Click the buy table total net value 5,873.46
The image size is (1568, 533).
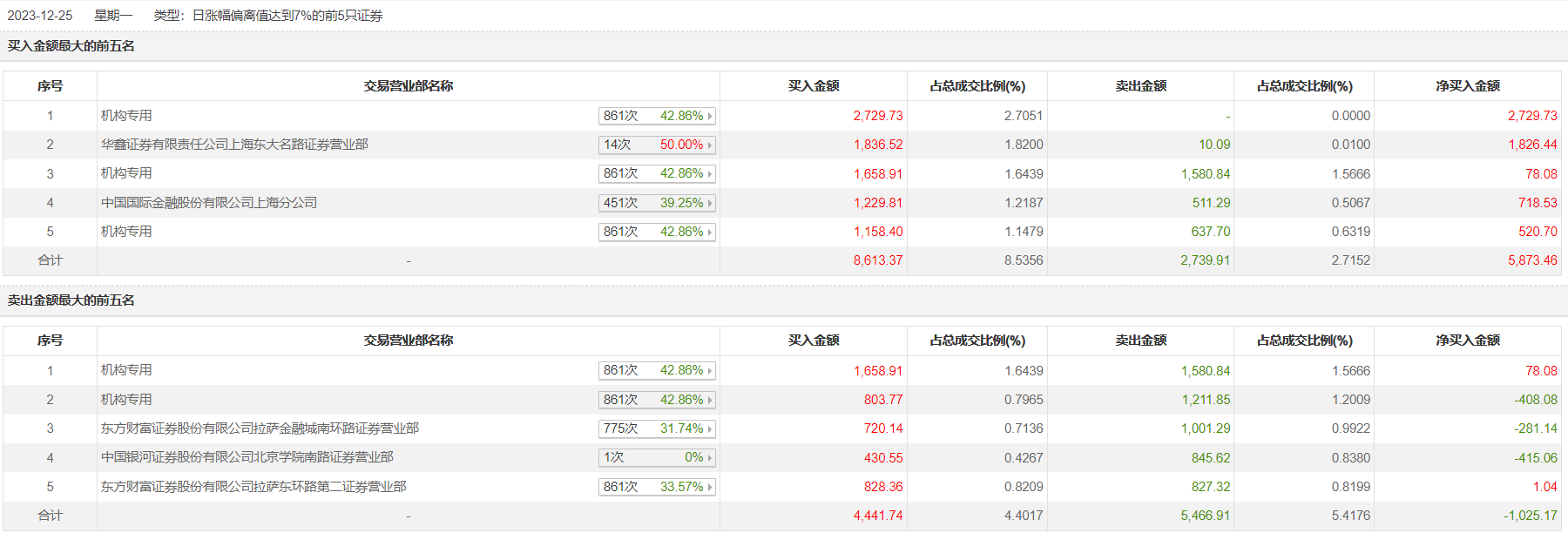point(1532,260)
